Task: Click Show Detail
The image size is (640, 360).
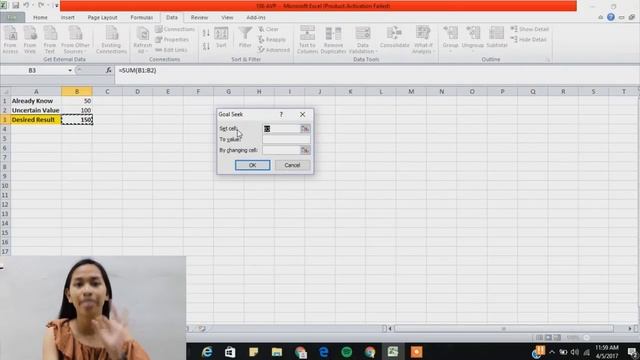Action: (x=530, y=29)
